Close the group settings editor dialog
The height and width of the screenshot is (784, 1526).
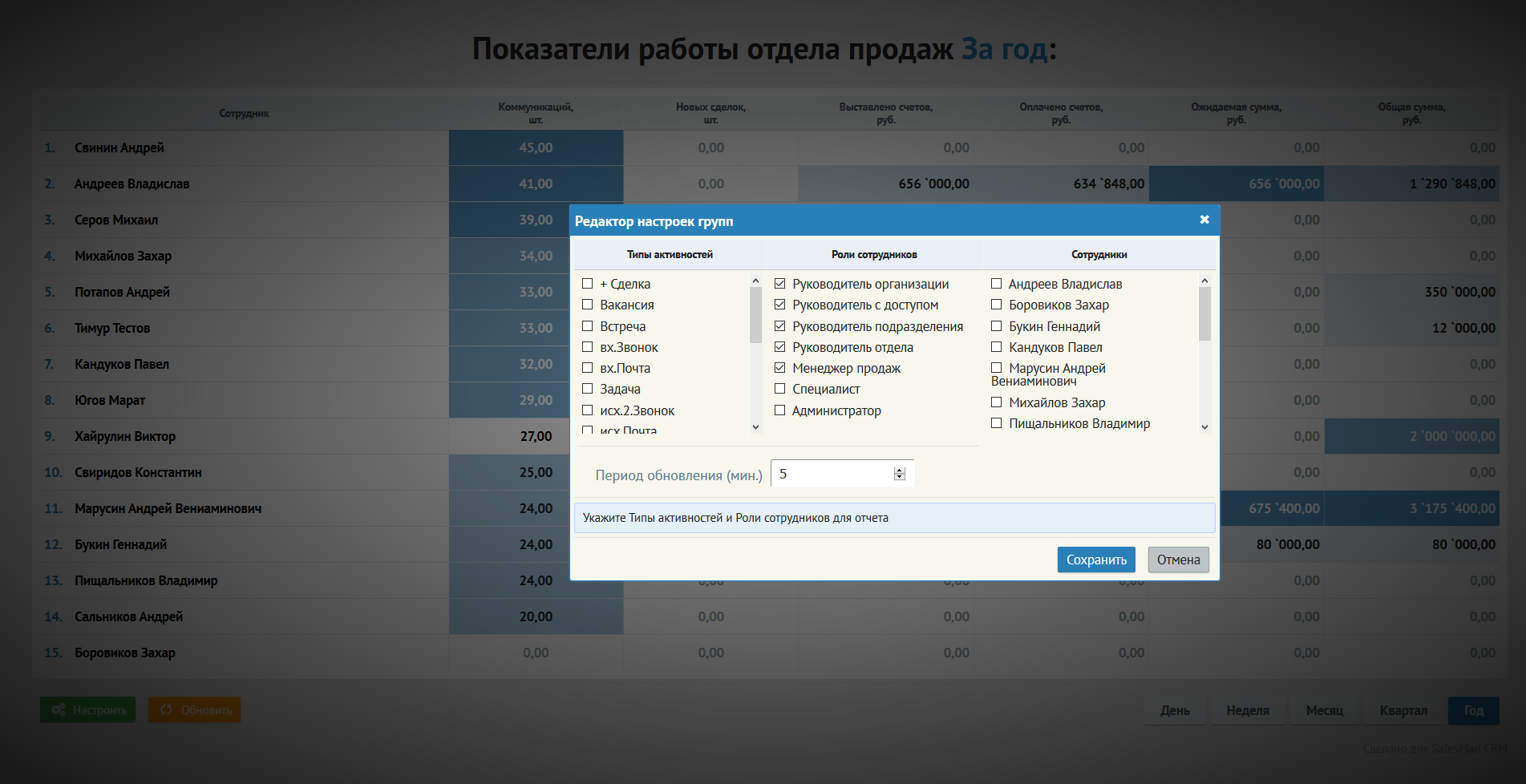point(1204,220)
